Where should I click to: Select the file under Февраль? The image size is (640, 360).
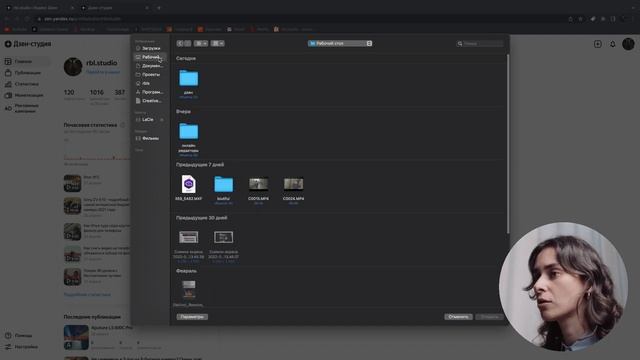[x=189, y=289]
